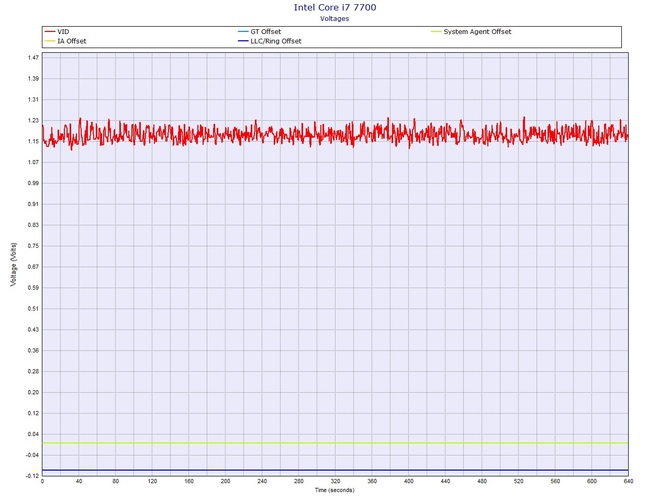This screenshot has width=670, height=502.
Task: Click the LLC/Ring Offset legend entry
Action: point(270,41)
